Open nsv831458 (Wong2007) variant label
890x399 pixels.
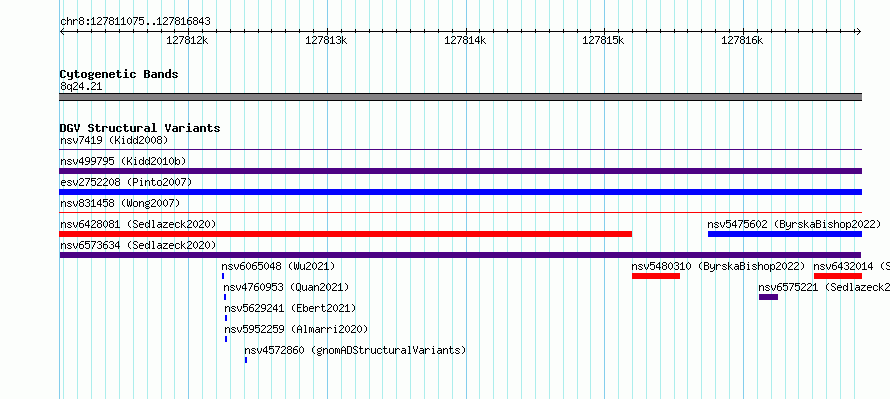point(120,203)
